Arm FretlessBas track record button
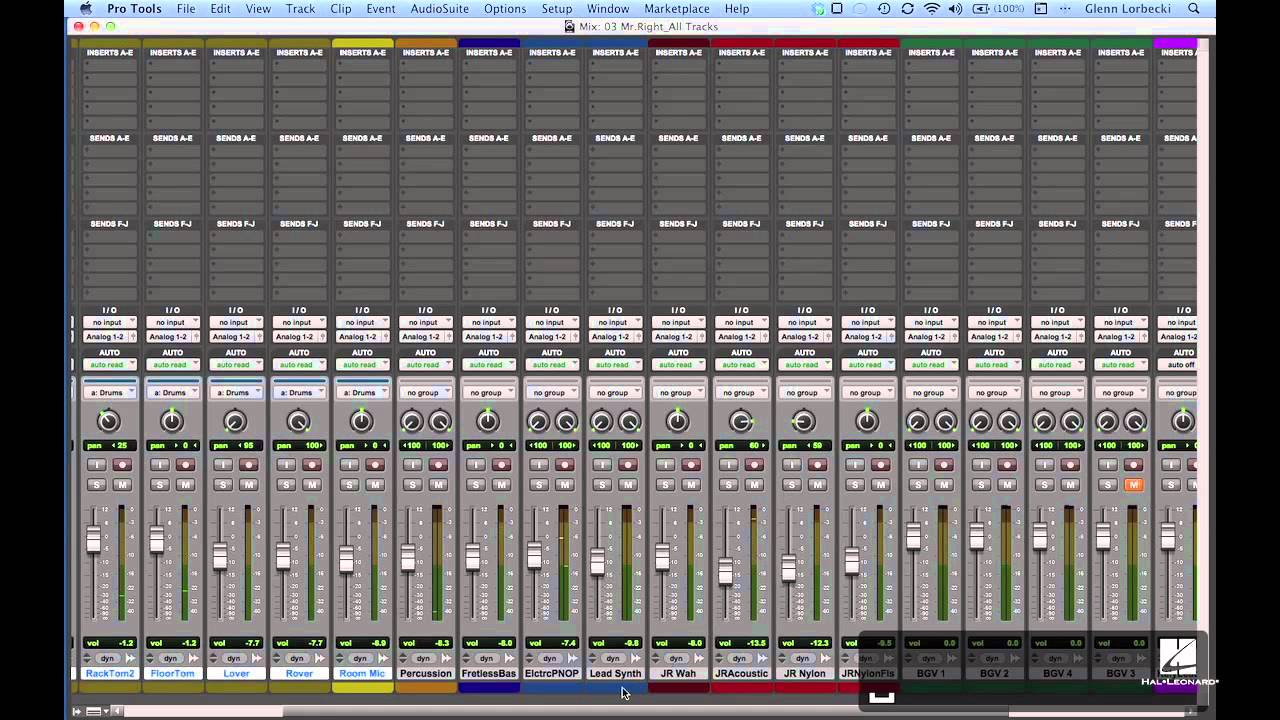The image size is (1280, 720). click(x=501, y=465)
